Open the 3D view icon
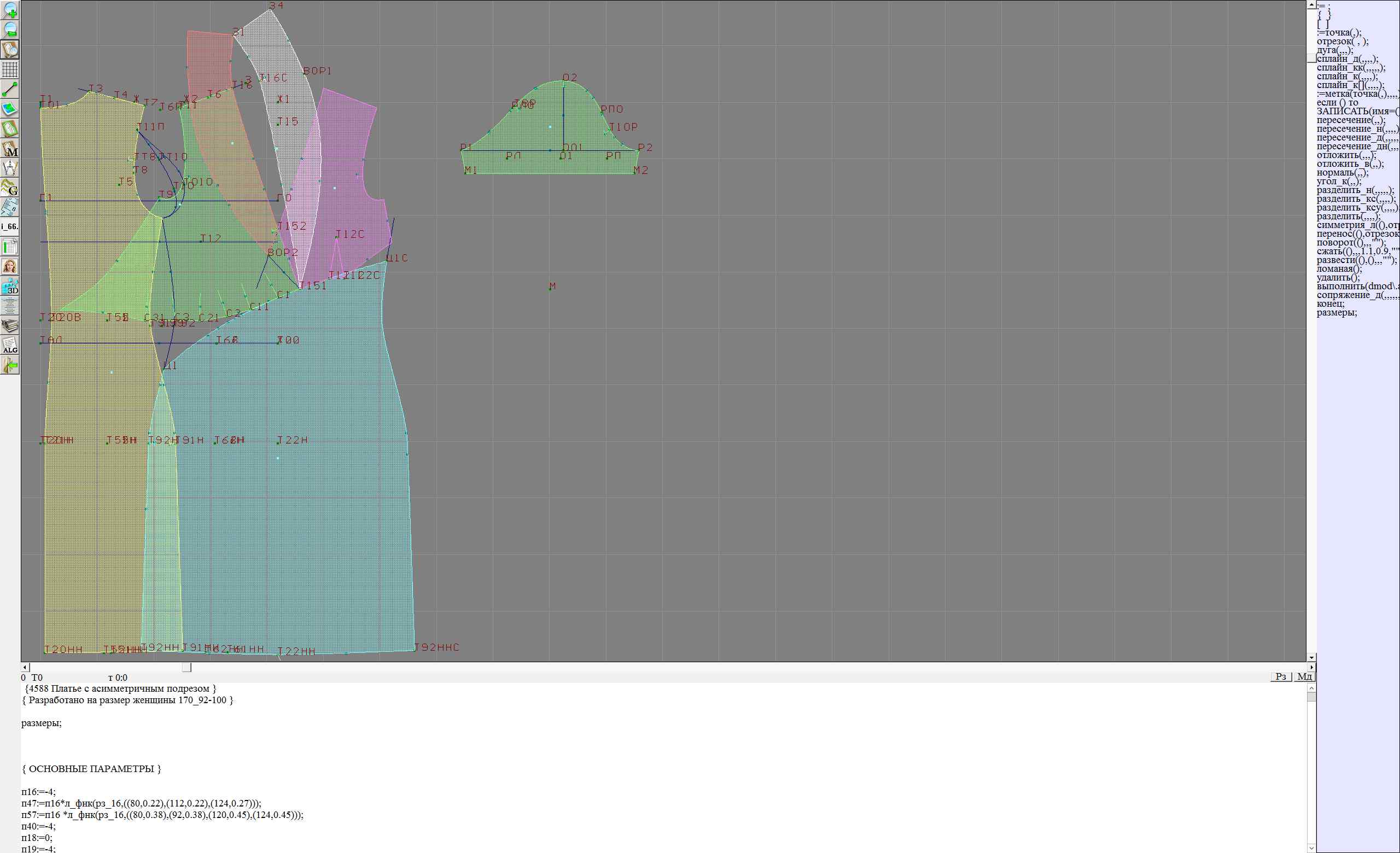 [10, 287]
